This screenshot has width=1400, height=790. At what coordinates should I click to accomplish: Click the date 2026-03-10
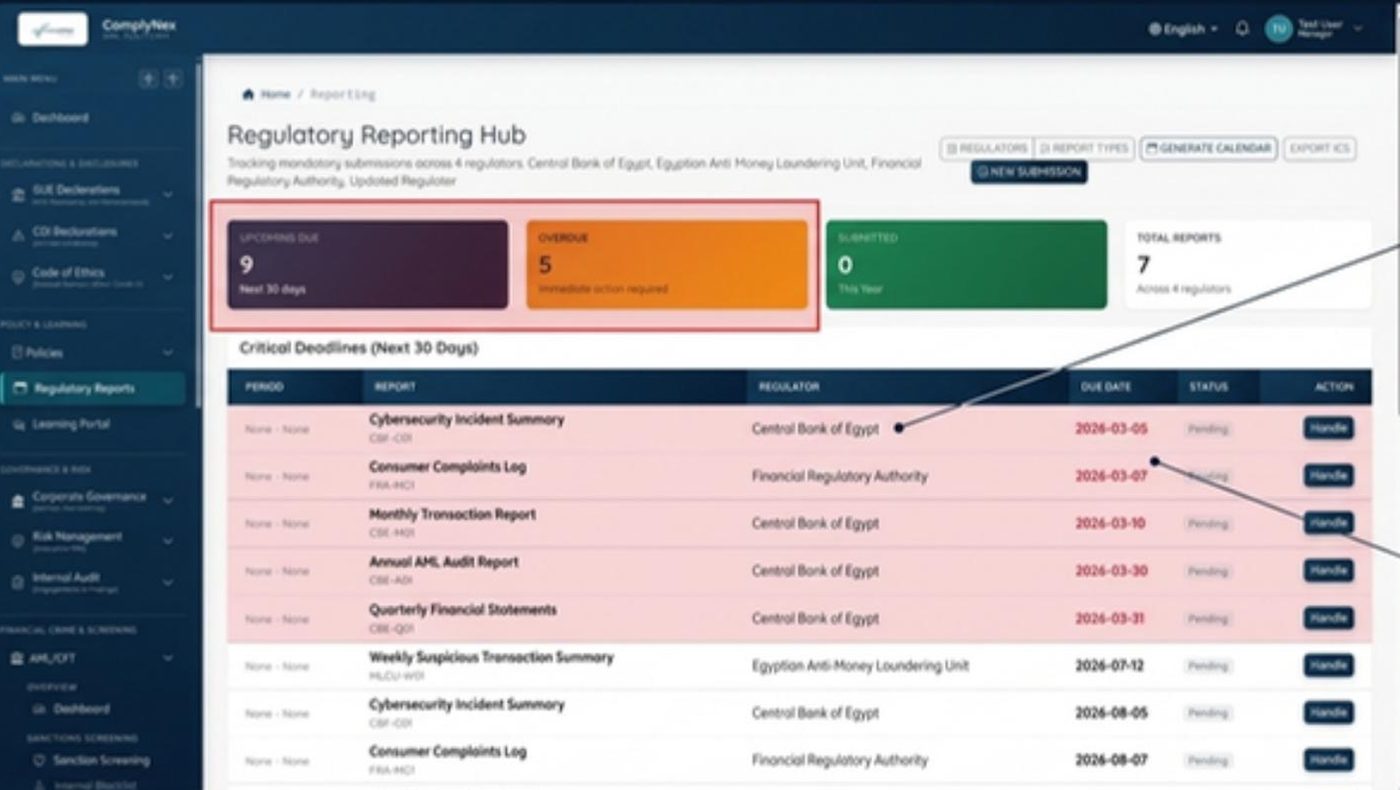click(1111, 523)
